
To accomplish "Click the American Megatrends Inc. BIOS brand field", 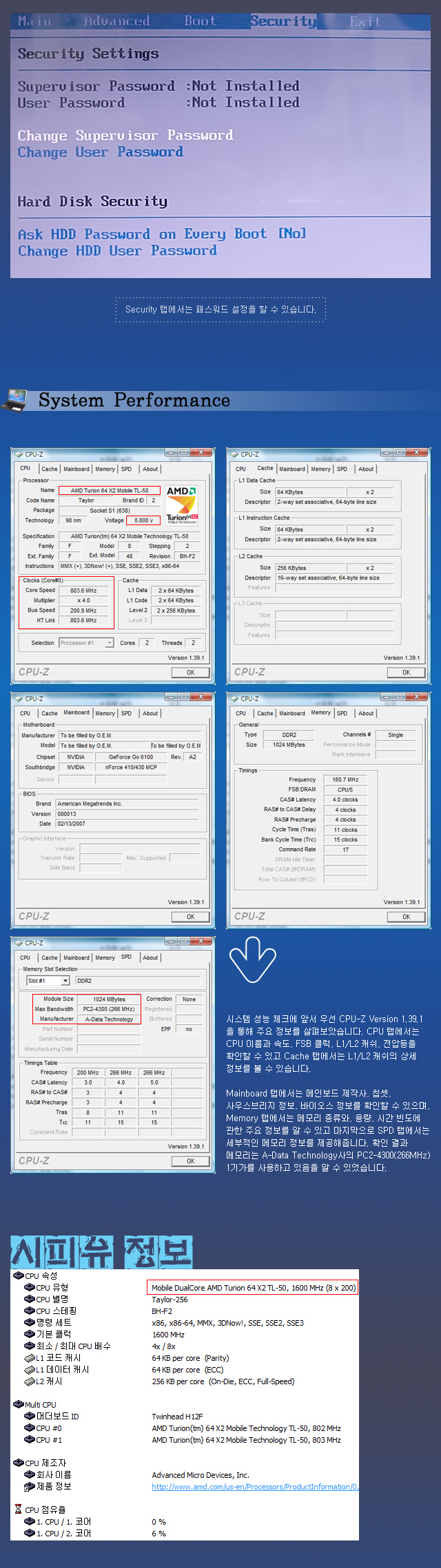I will point(127,803).
